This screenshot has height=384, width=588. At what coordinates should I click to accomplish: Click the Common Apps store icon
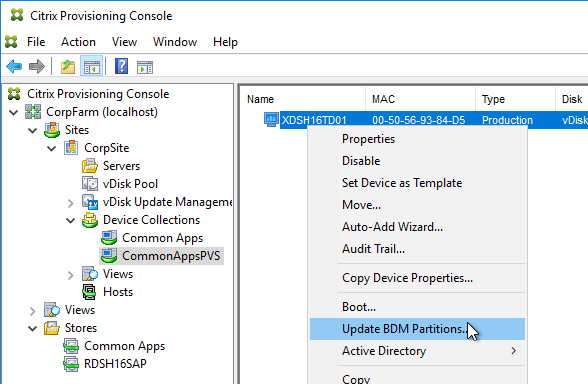pyautogui.click(x=71, y=346)
